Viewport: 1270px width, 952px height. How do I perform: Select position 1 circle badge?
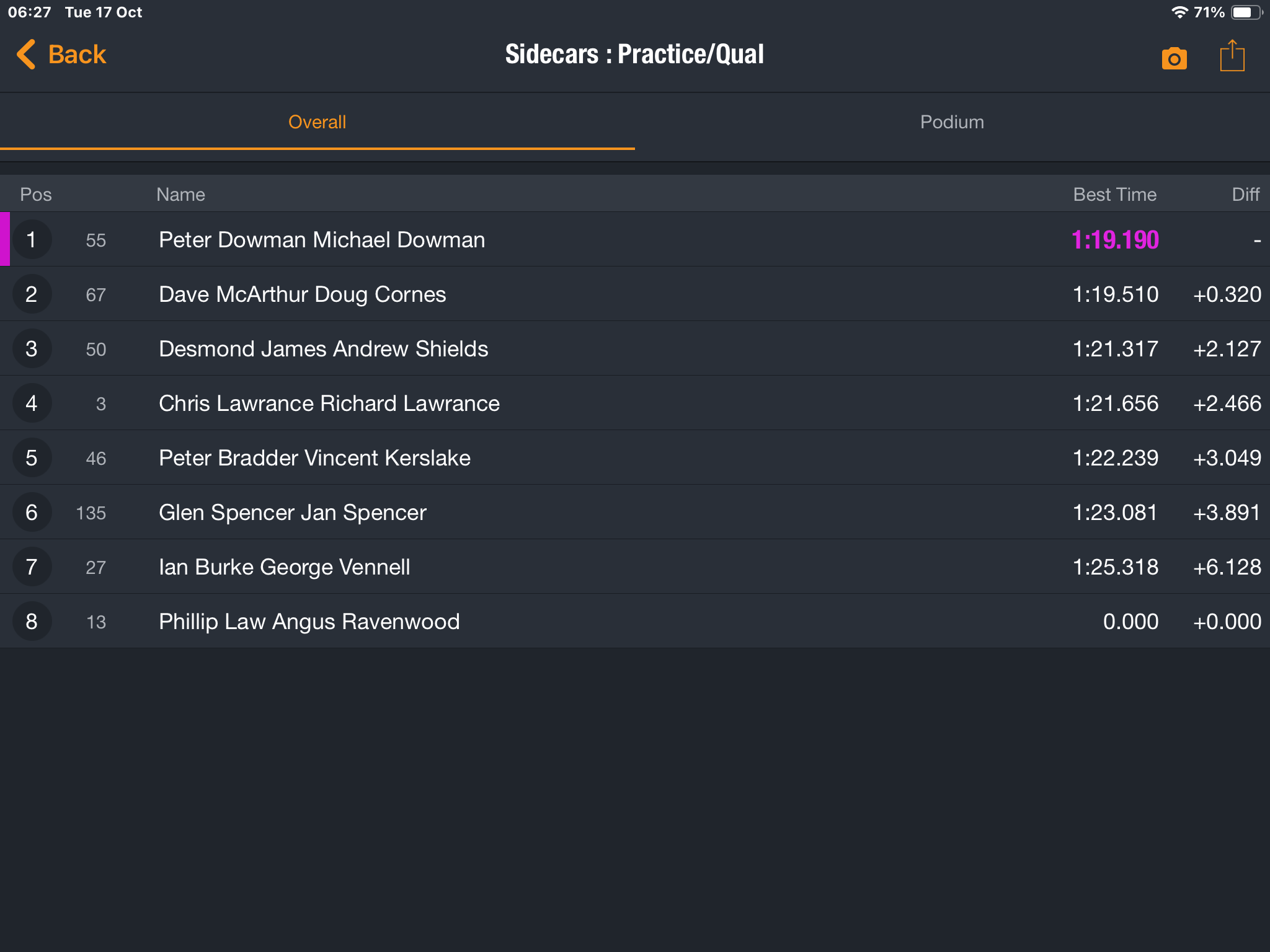tap(32, 240)
